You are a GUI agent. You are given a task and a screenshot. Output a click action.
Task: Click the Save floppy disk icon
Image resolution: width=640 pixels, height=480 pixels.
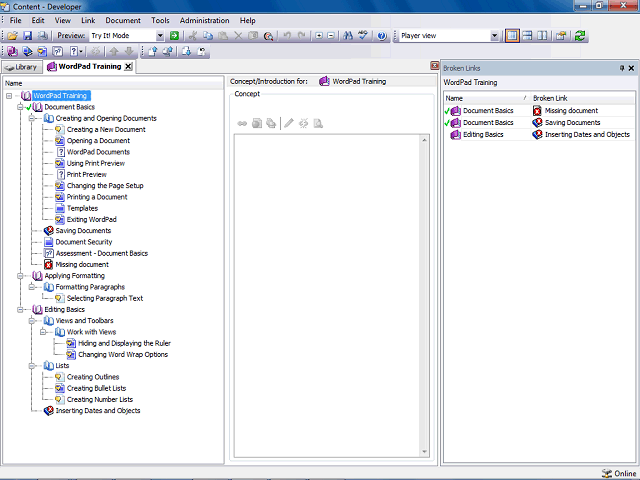pyautogui.click(x=27, y=36)
